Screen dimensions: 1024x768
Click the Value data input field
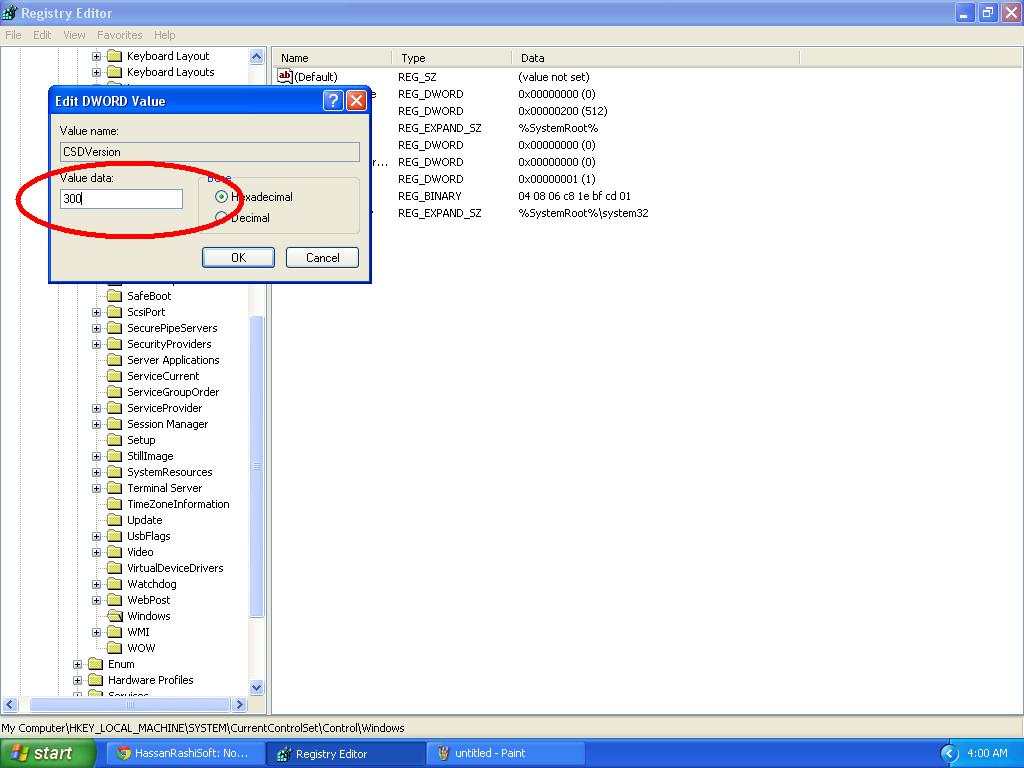121,199
